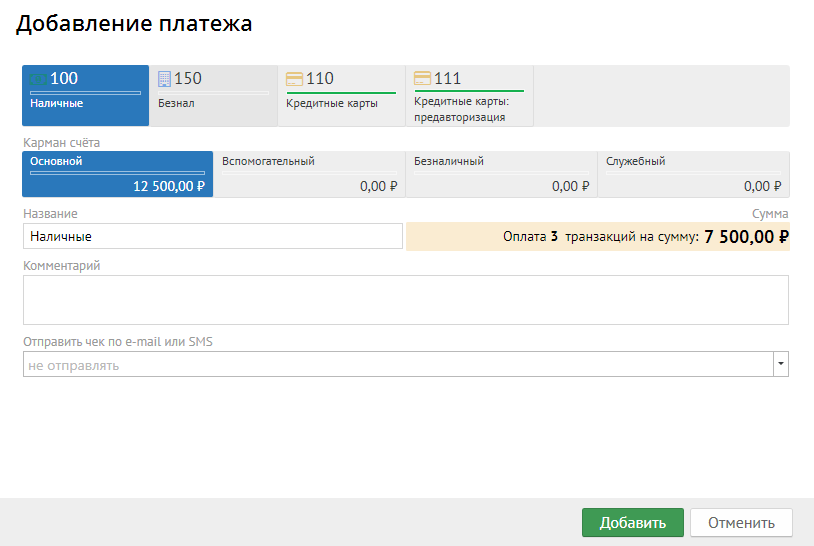Click the Название field containing Наличные
The width and height of the screenshot is (814, 546).
(212, 237)
